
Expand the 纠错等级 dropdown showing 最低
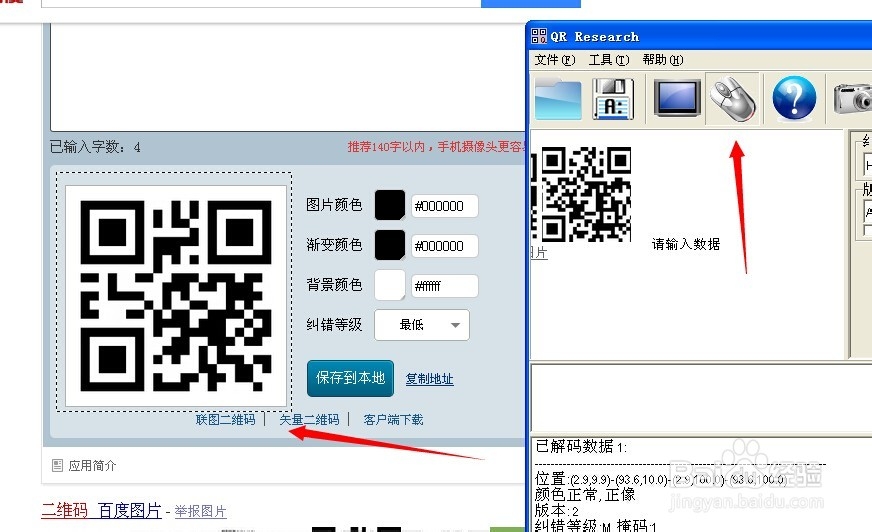click(422, 325)
